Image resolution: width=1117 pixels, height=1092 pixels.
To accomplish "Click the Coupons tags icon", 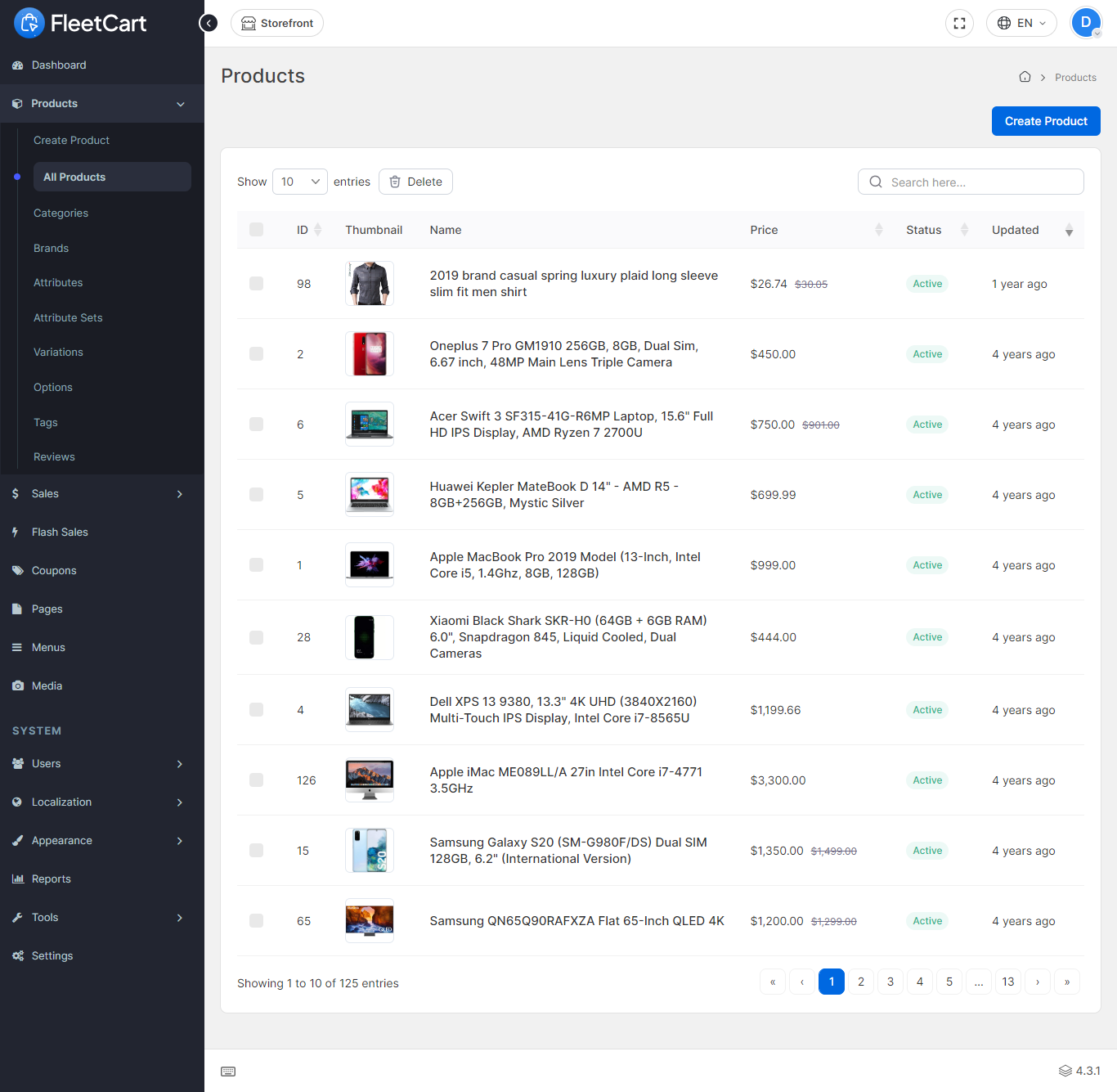I will 17,570.
